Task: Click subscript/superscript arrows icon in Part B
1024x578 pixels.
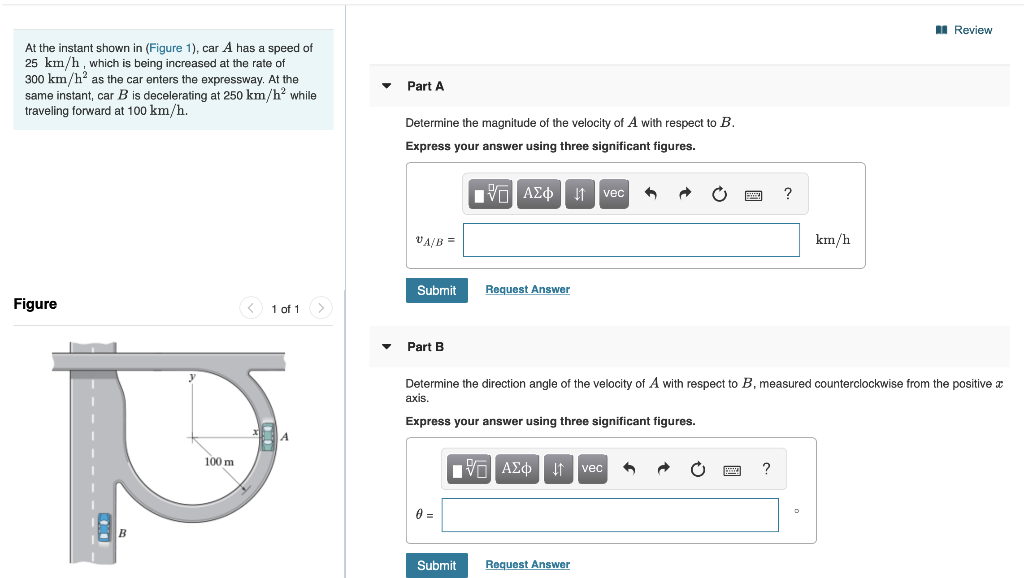Action: tap(558, 469)
